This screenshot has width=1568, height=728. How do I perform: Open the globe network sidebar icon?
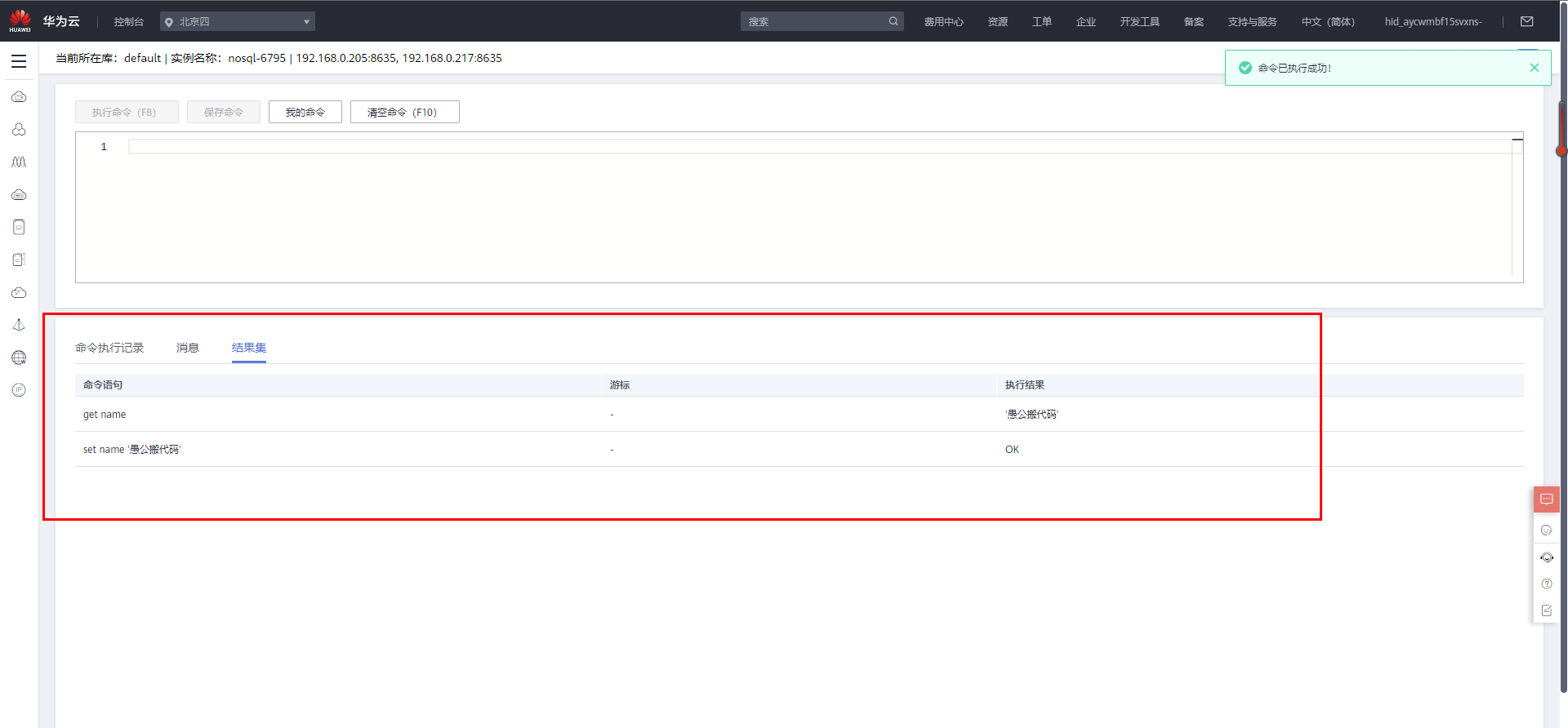19,357
